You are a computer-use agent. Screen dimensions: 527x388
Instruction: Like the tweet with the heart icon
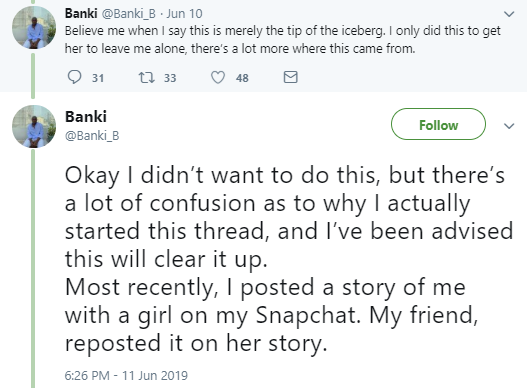[x=218, y=77]
